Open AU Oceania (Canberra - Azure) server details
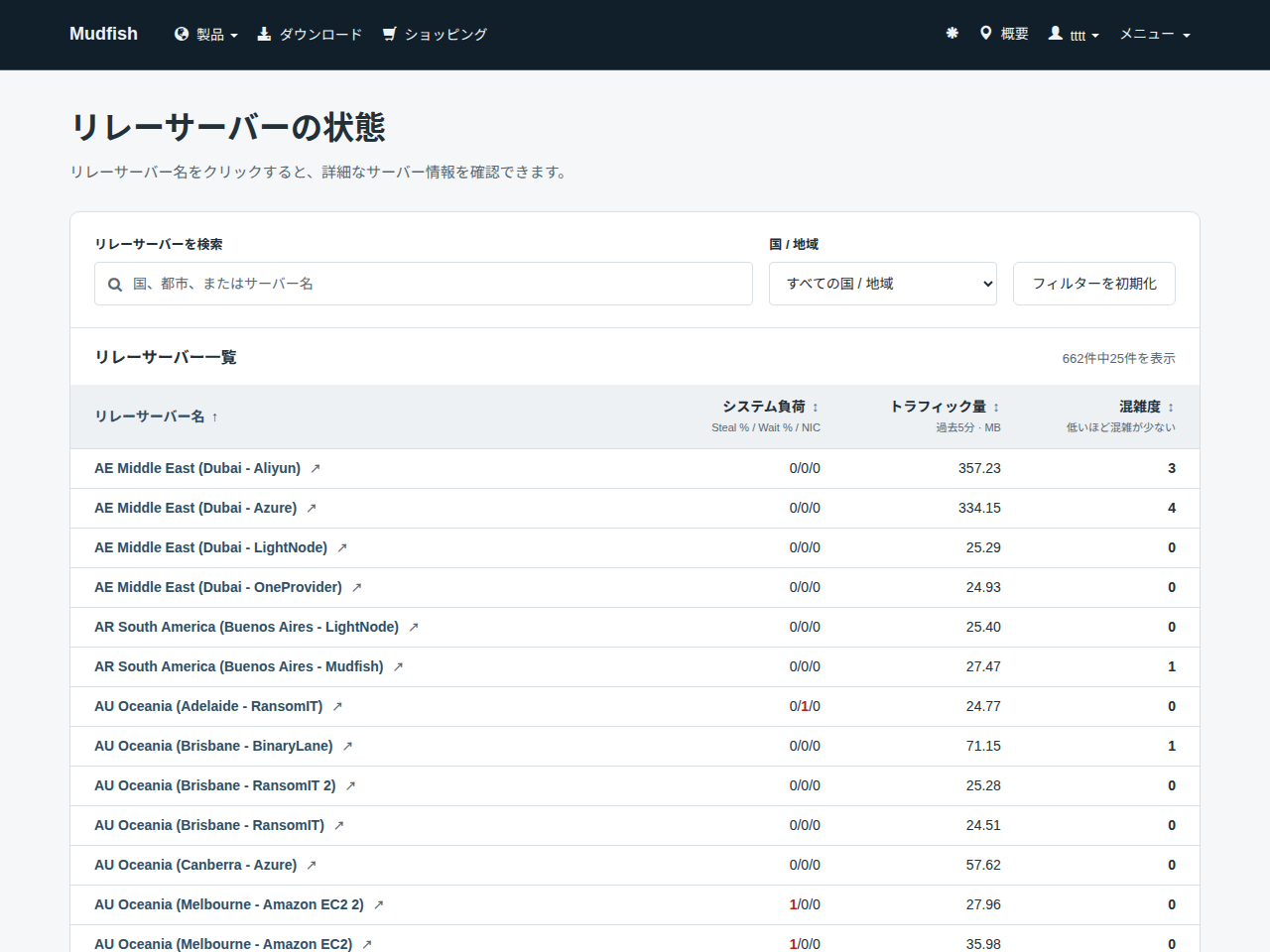The width and height of the screenshot is (1270, 952). [x=195, y=865]
